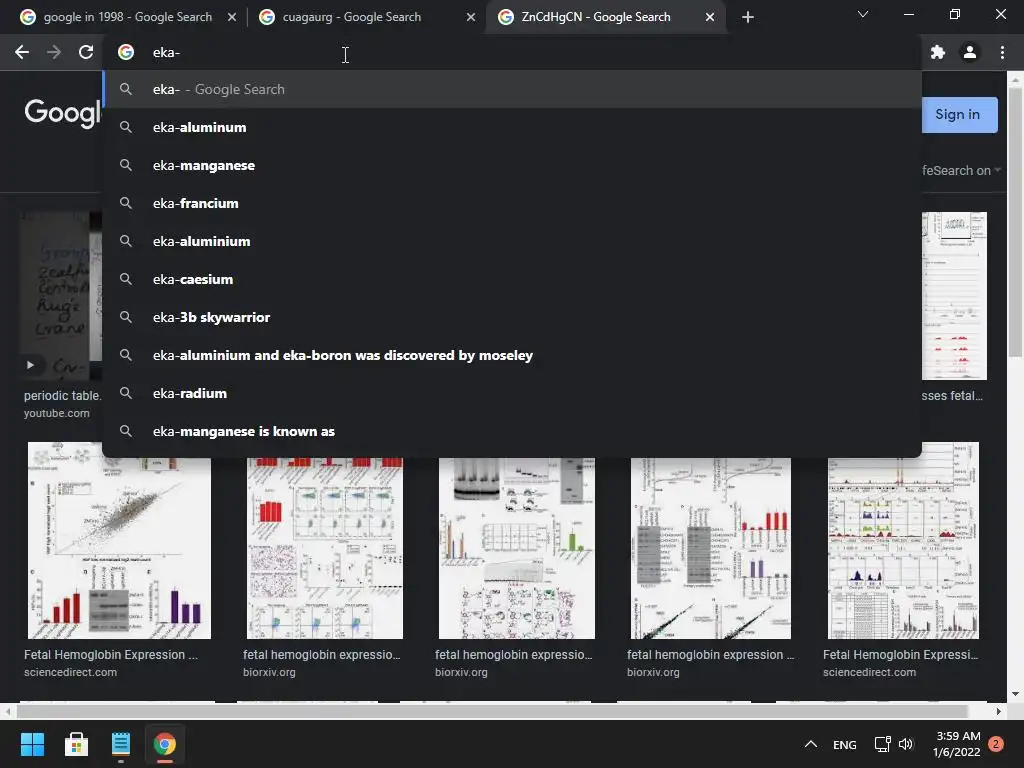
Task: Open a new tab with plus button
Action: point(748,17)
